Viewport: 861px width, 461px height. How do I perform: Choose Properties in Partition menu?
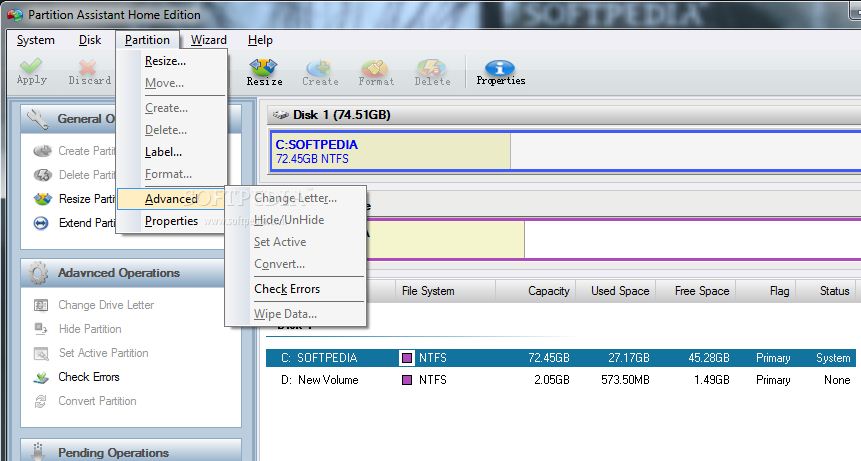(172, 221)
